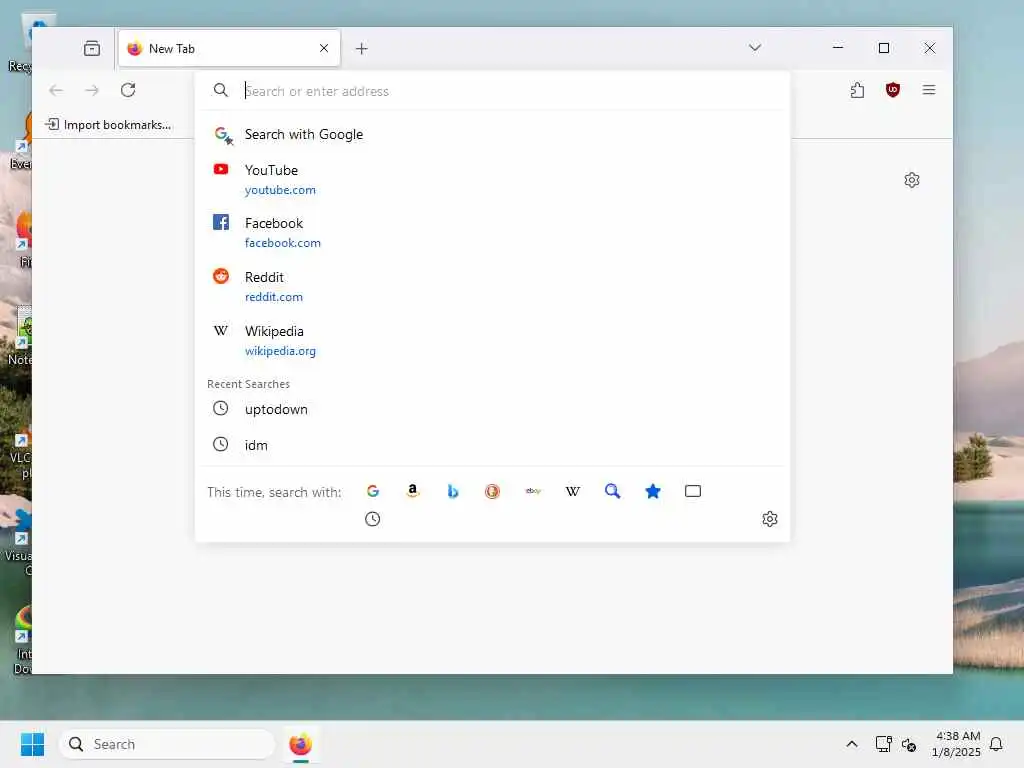Click Firefox icon in taskbar
This screenshot has height=768, width=1024.
(300, 744)
